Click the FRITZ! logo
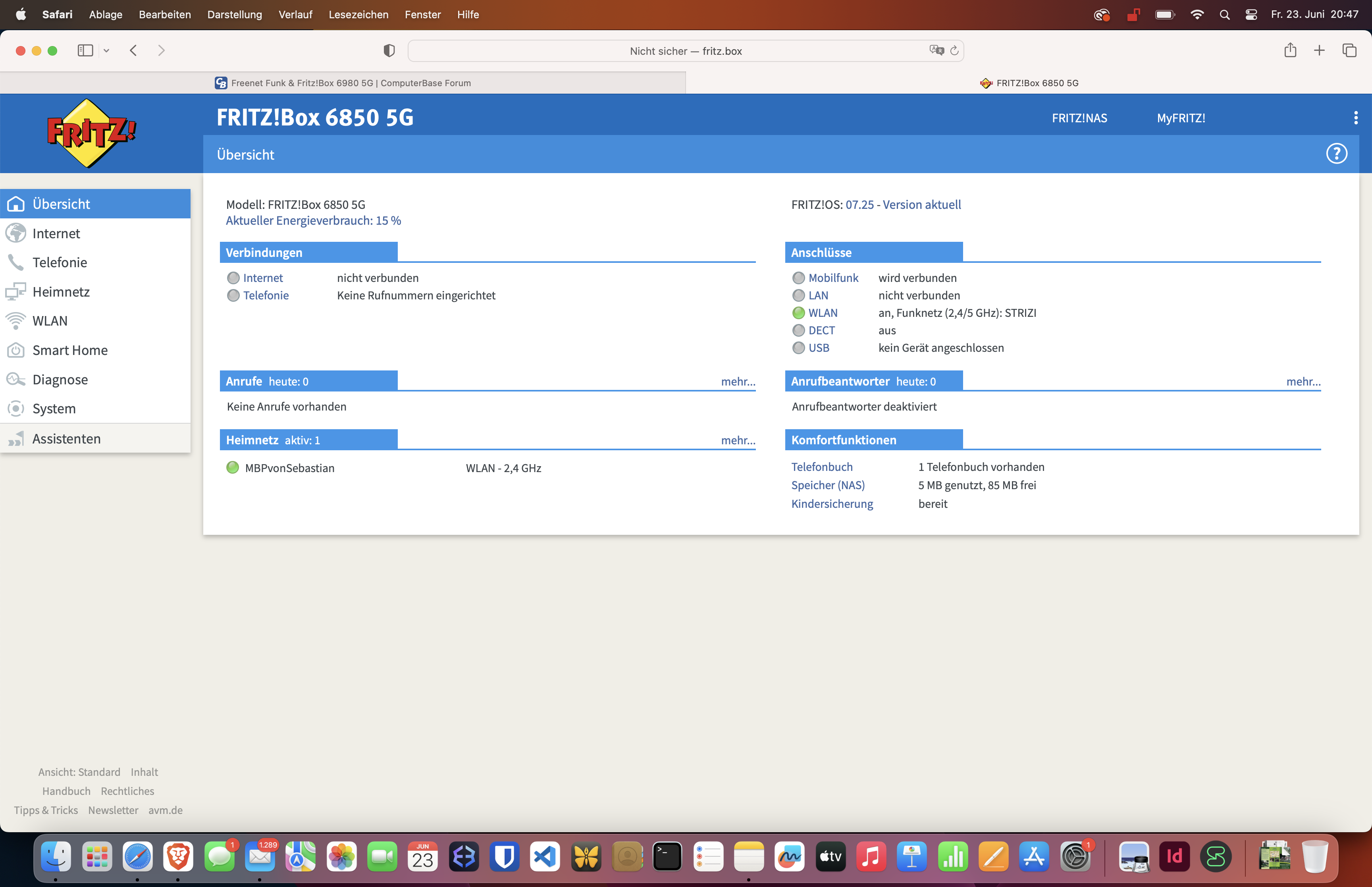This screenshot has width=1372, height=887. (91, 133)
